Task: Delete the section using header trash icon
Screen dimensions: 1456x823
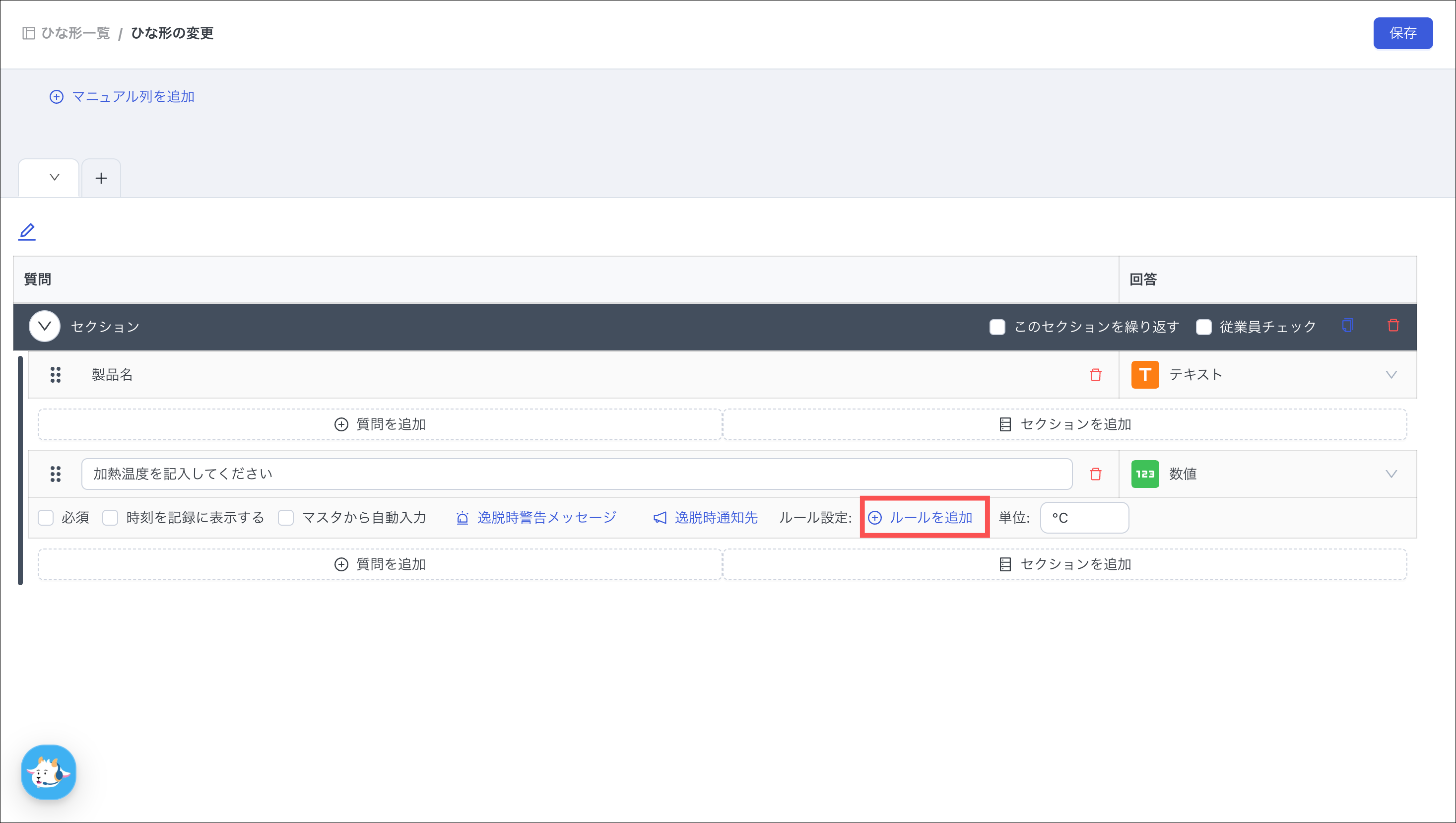Action: pos(1393,326)
